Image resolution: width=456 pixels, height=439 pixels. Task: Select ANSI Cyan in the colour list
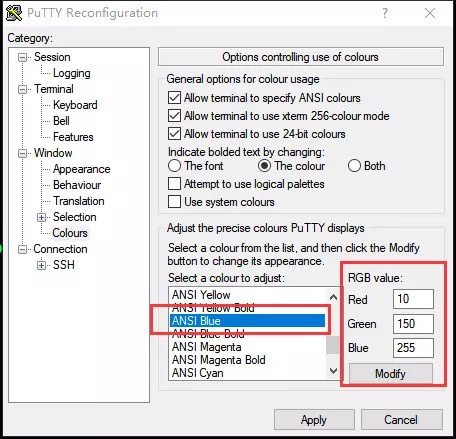tap(248, 373)
